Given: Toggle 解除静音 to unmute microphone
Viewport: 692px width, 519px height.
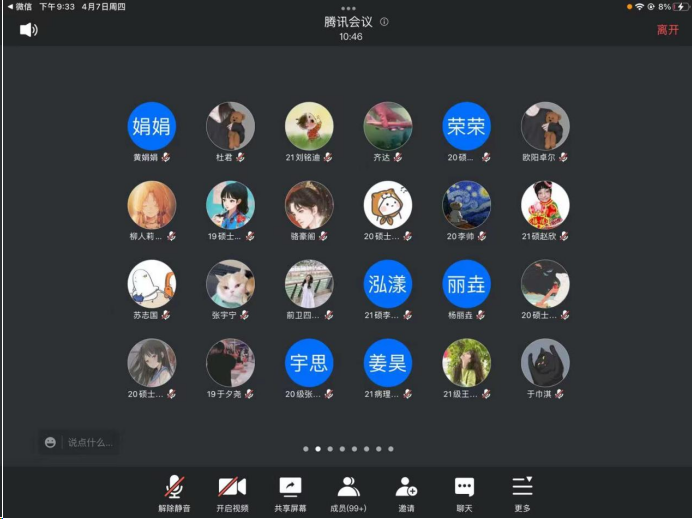Looking at the screenshot, I should (x=174, y=487).
